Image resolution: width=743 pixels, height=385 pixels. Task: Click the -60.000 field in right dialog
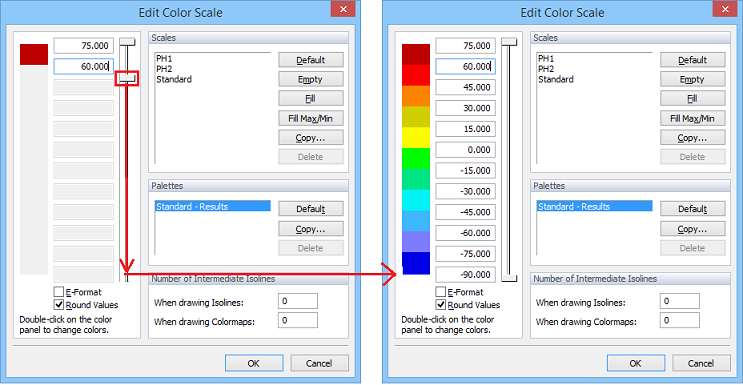click(x=465, y=233)
